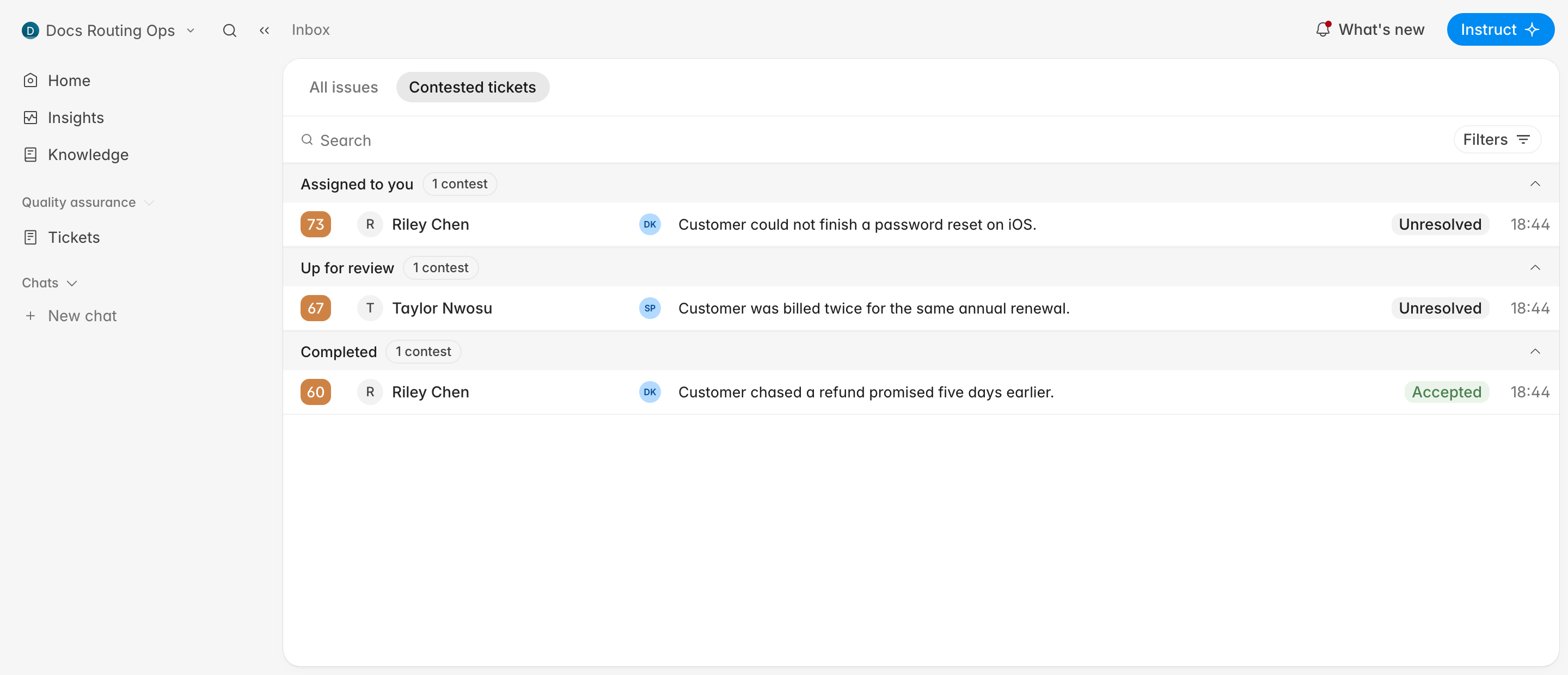Open the What's new bell icon

click(x=1322, y=29)
